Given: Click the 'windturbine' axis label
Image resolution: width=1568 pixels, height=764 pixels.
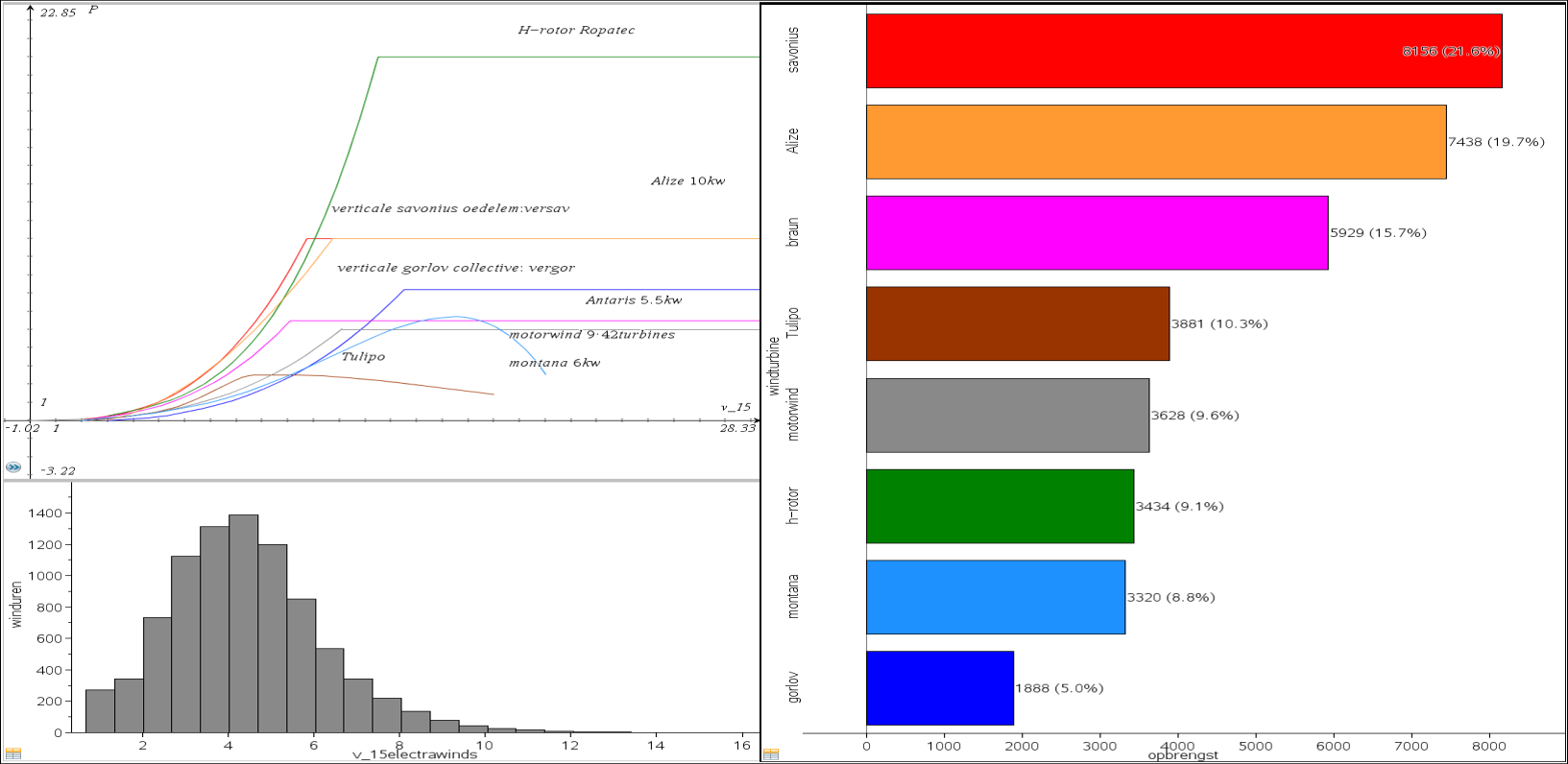Looking at the screenshot, I should (x=774, y=366).
